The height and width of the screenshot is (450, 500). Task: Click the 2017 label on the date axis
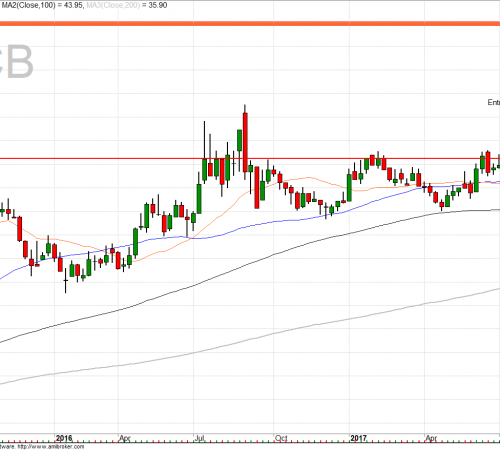pyautogui.click(x=359, y=438)
